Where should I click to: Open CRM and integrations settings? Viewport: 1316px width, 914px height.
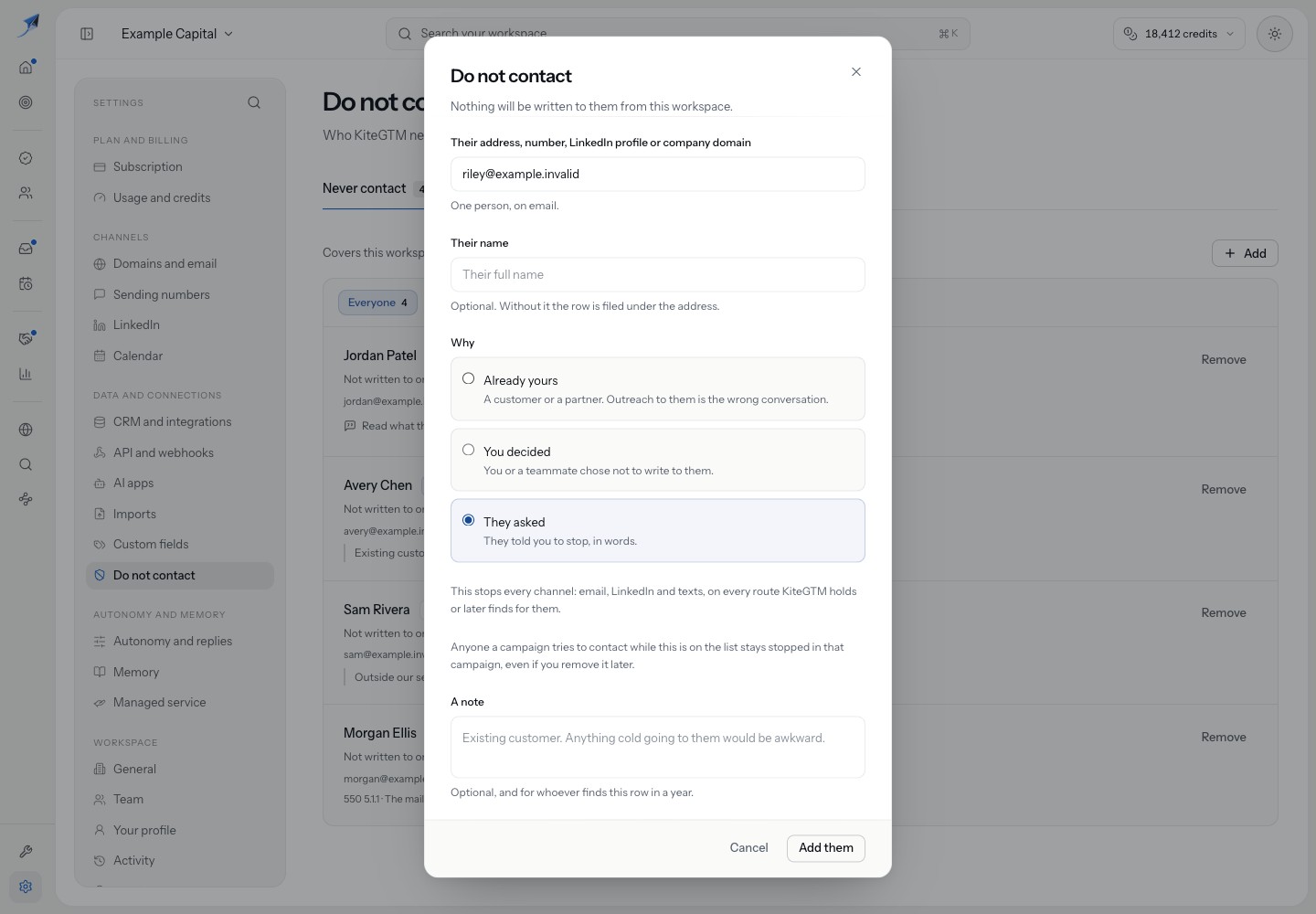tap(180, 422)
